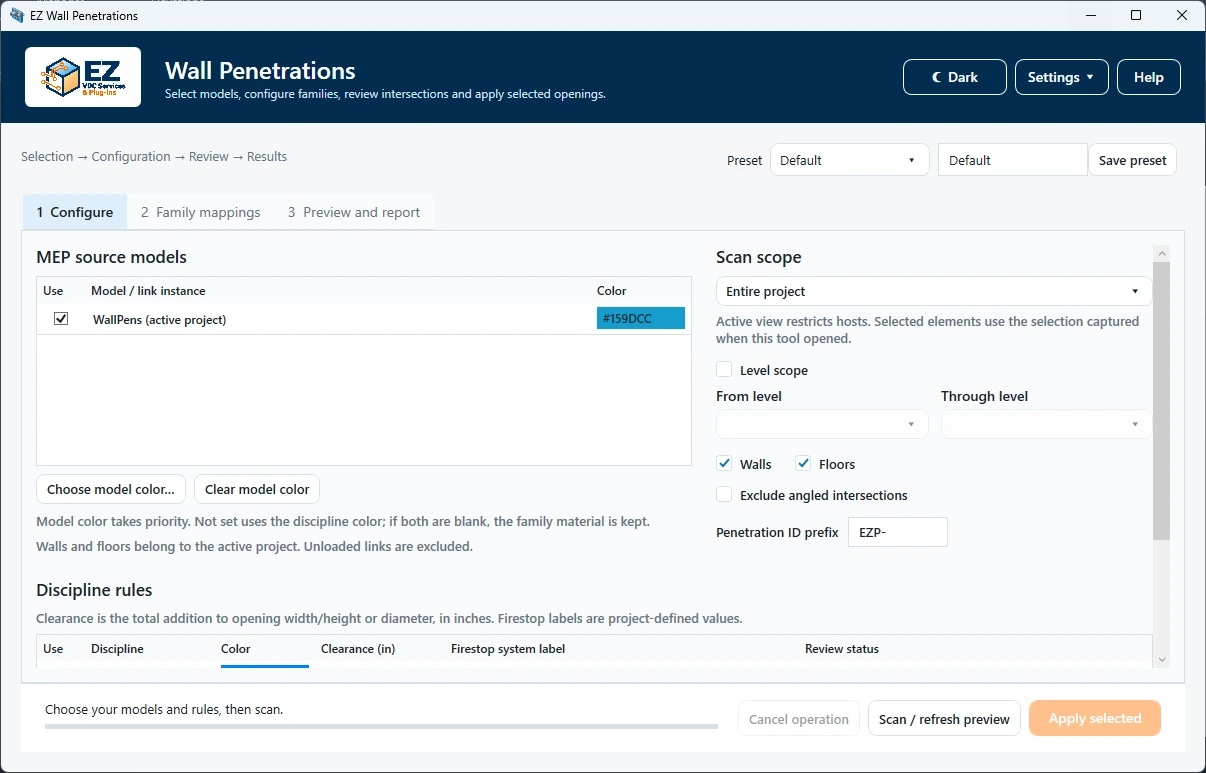The image size is (1206, 773).
Task: Expand the Scan scope Entire project dropdown
Action: (x=933, y=291)
